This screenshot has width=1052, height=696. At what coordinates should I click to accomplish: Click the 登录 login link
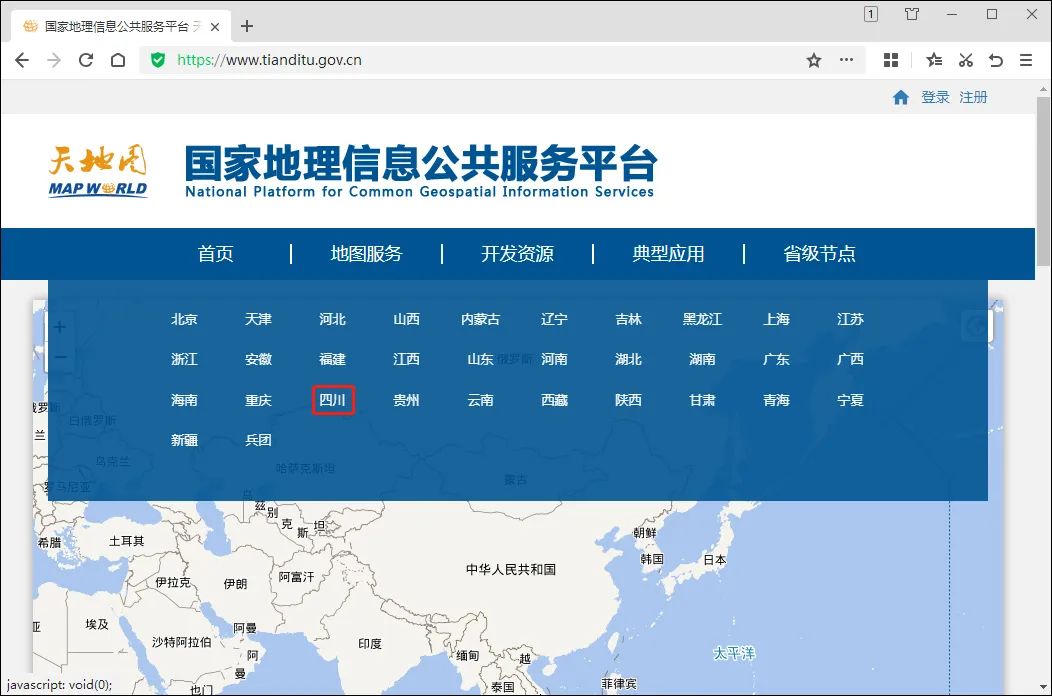[935, 97]
